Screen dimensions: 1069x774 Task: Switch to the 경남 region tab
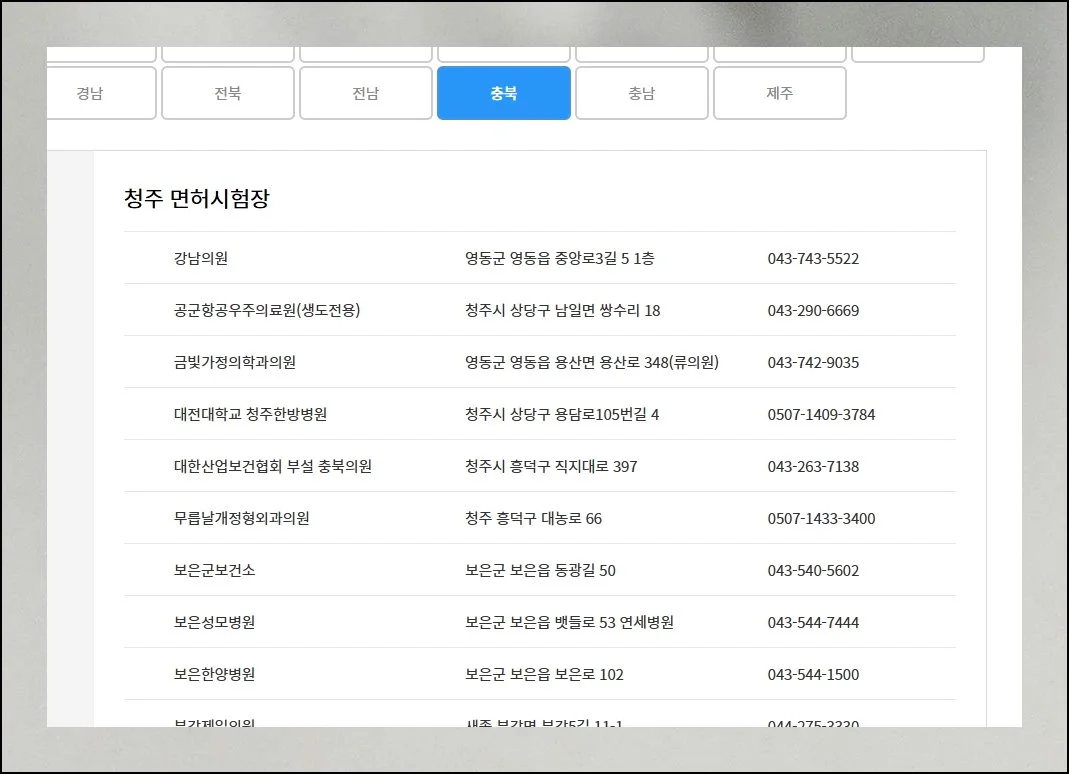(x=101, y=93)
